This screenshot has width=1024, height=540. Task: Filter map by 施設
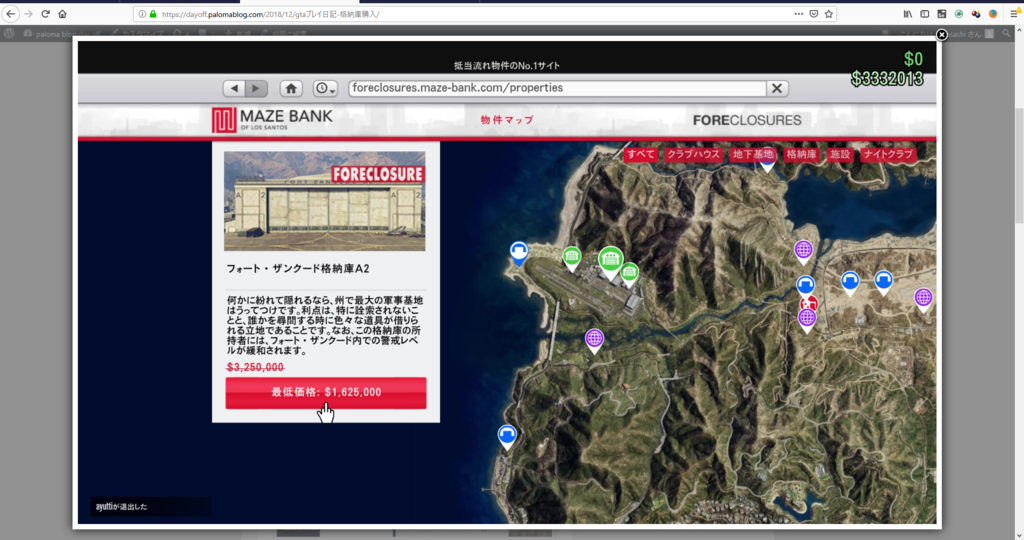pos(840,155)
